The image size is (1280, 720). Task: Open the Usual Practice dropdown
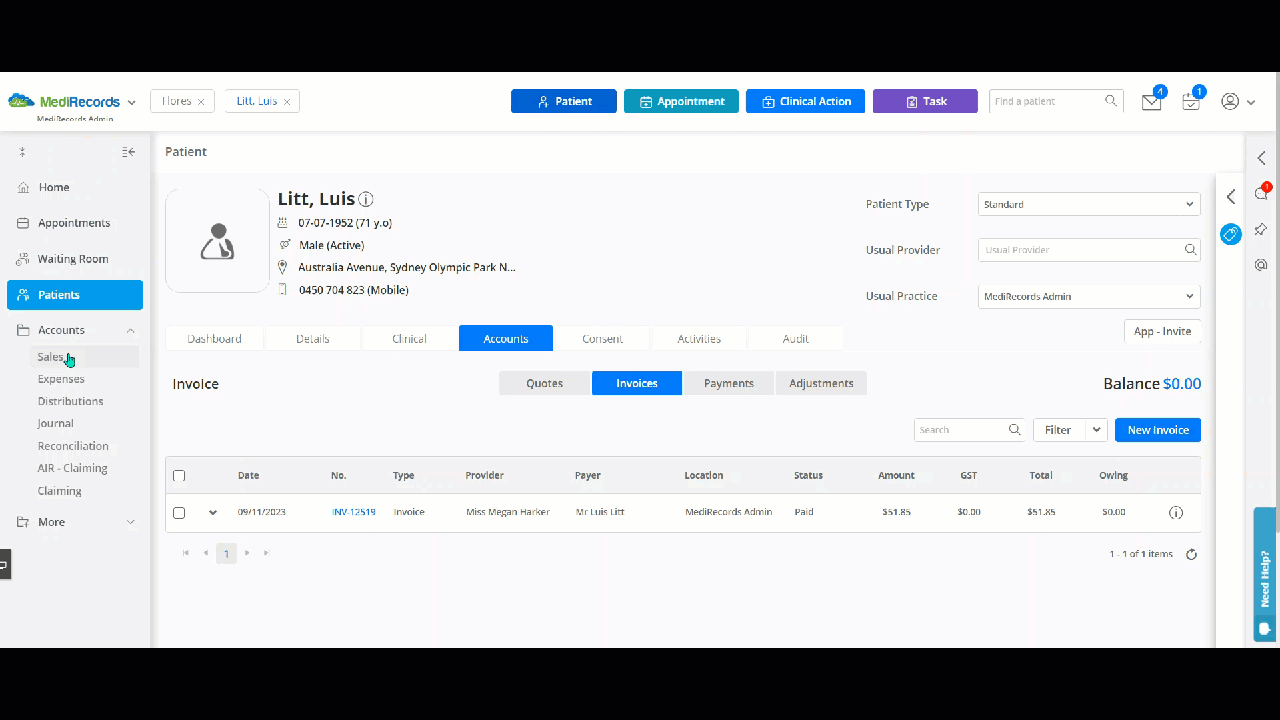(x=1089, y=296)
